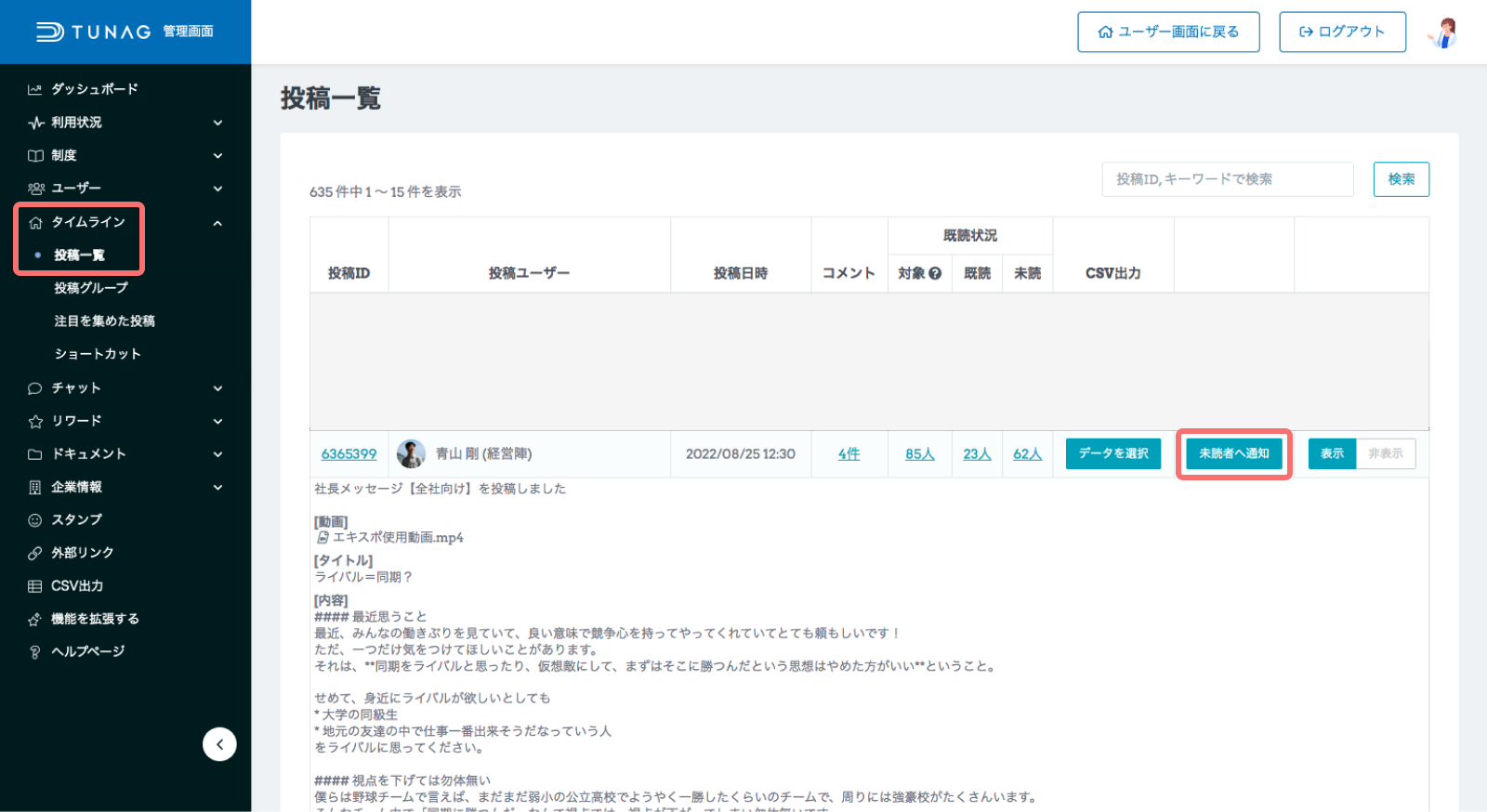
Task: Click the TUNAG logo icon
Action: (49, 32)
